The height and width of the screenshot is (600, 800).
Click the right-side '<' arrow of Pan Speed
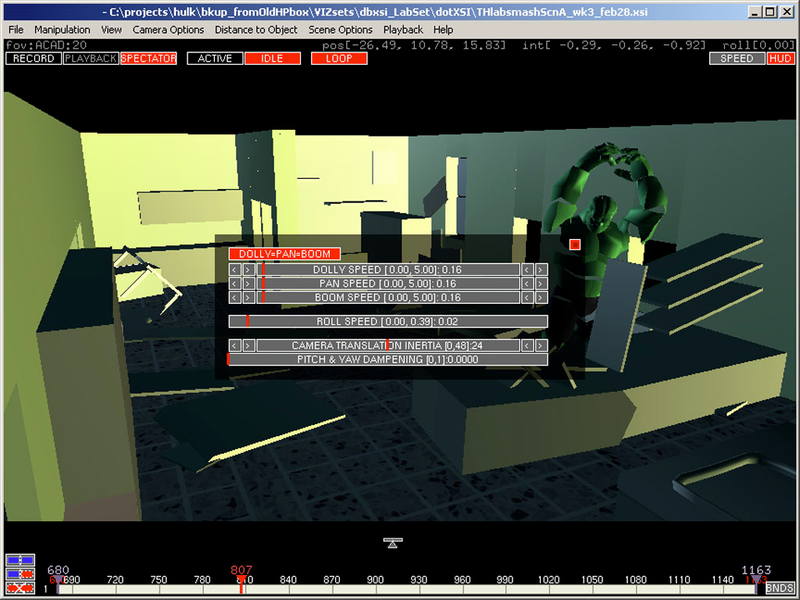528,283
